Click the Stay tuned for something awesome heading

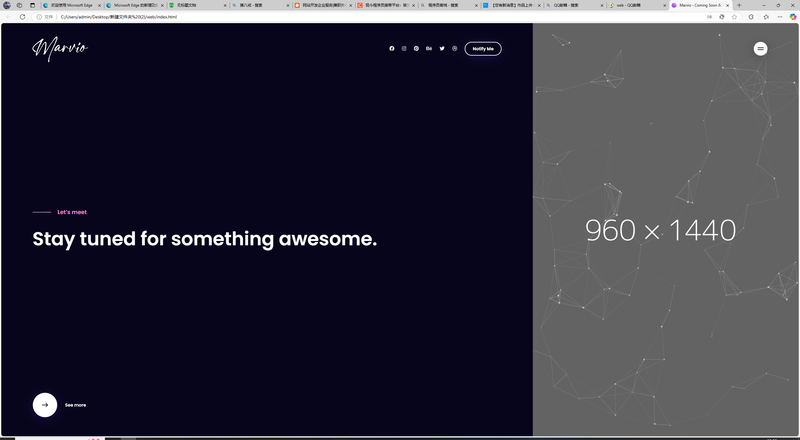(205, 239)
